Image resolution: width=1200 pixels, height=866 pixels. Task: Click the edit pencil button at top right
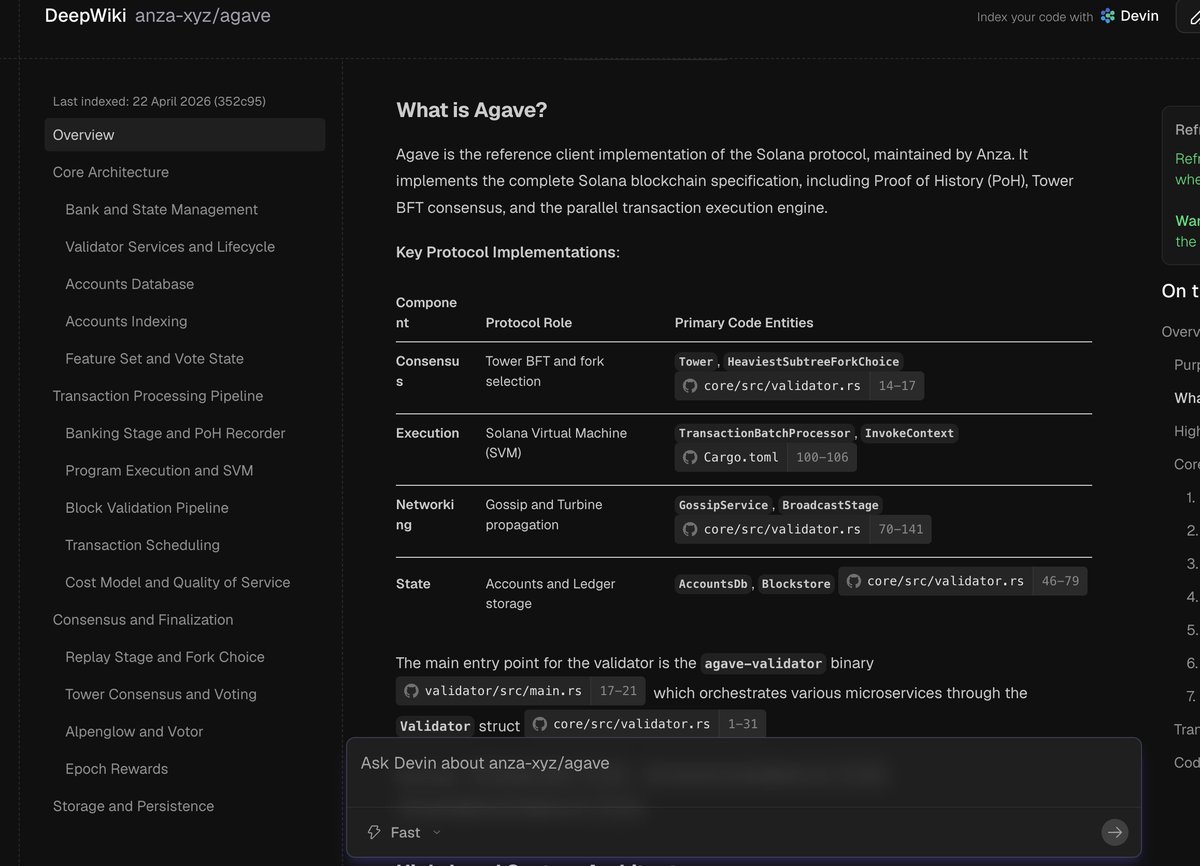pyautogui.click(x=1188, y=17)
